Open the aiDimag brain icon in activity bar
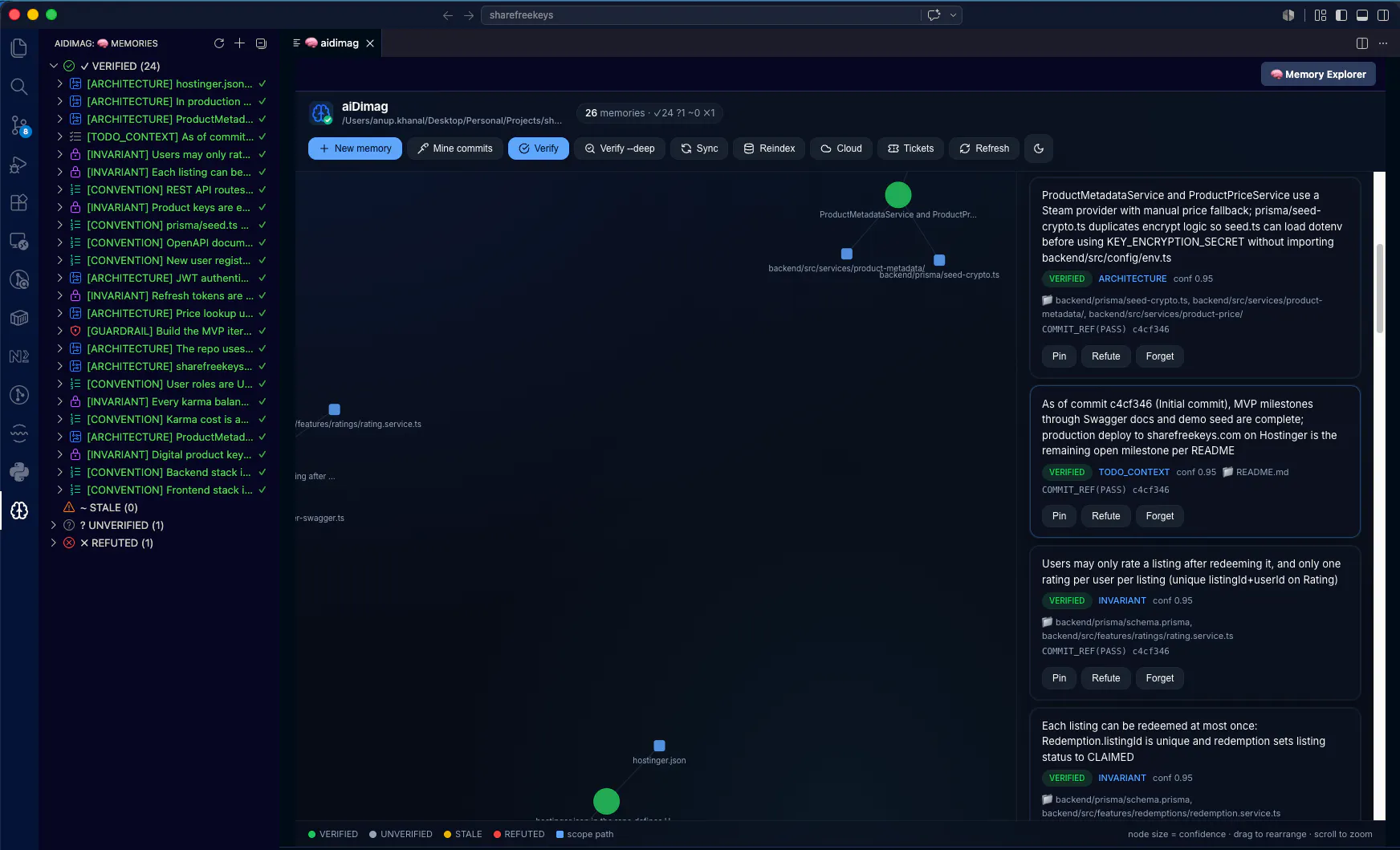This screenshot has width=1400, height=850. (19, 510)
